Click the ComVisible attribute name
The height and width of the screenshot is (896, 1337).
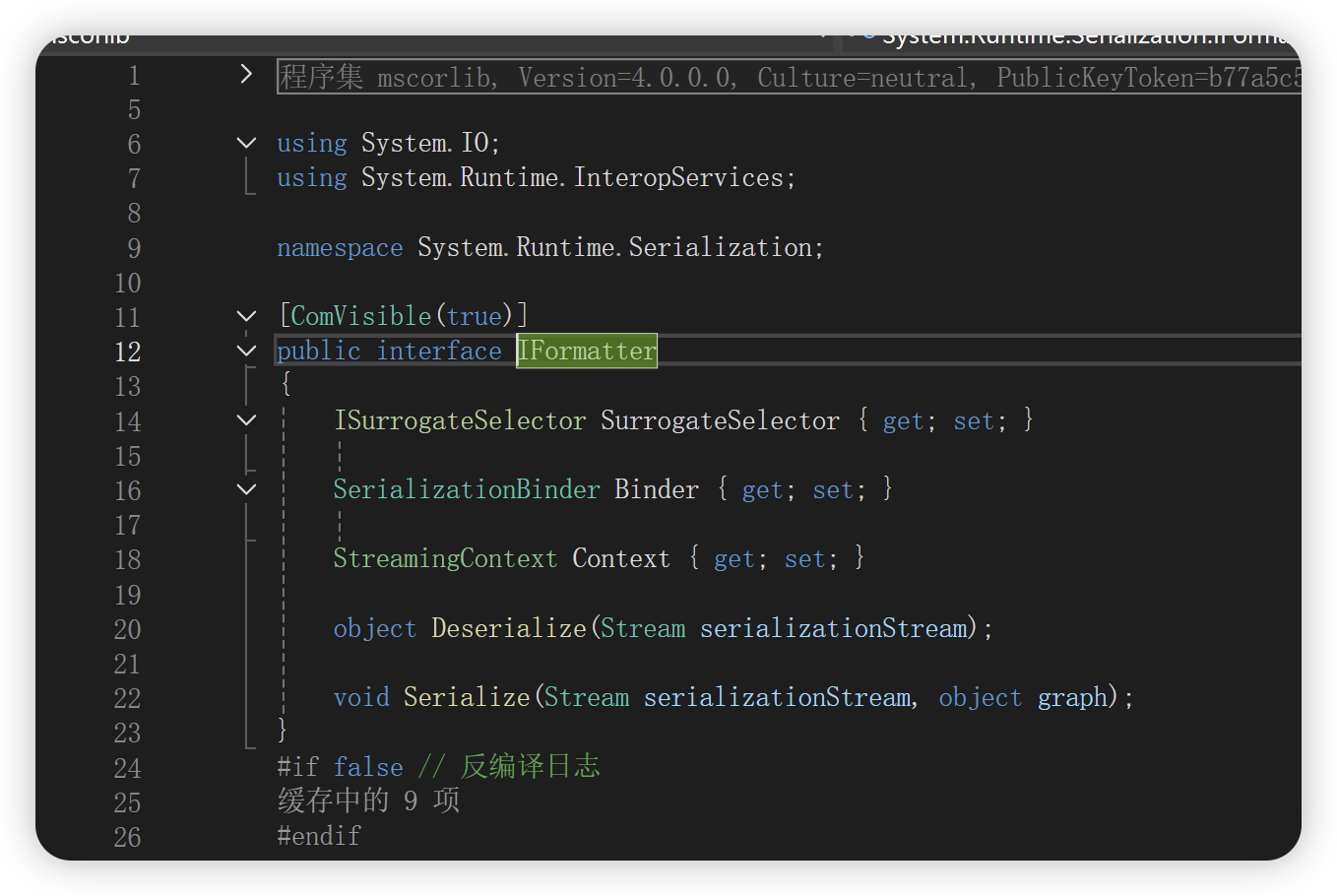point(361,316)
